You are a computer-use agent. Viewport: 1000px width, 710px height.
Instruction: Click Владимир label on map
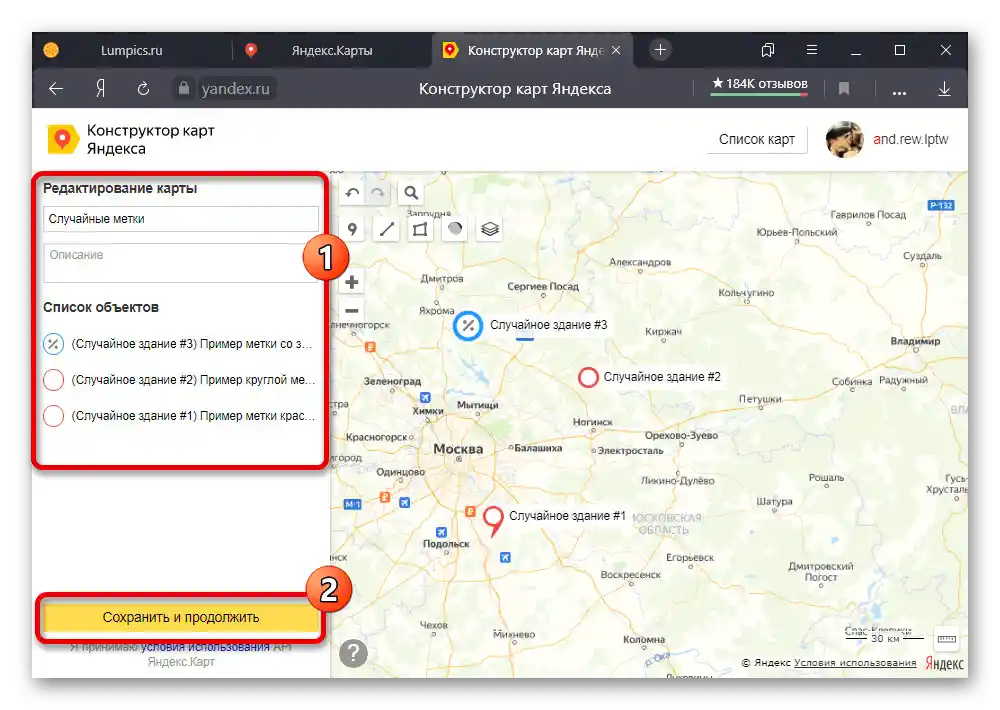pos(915,341)
